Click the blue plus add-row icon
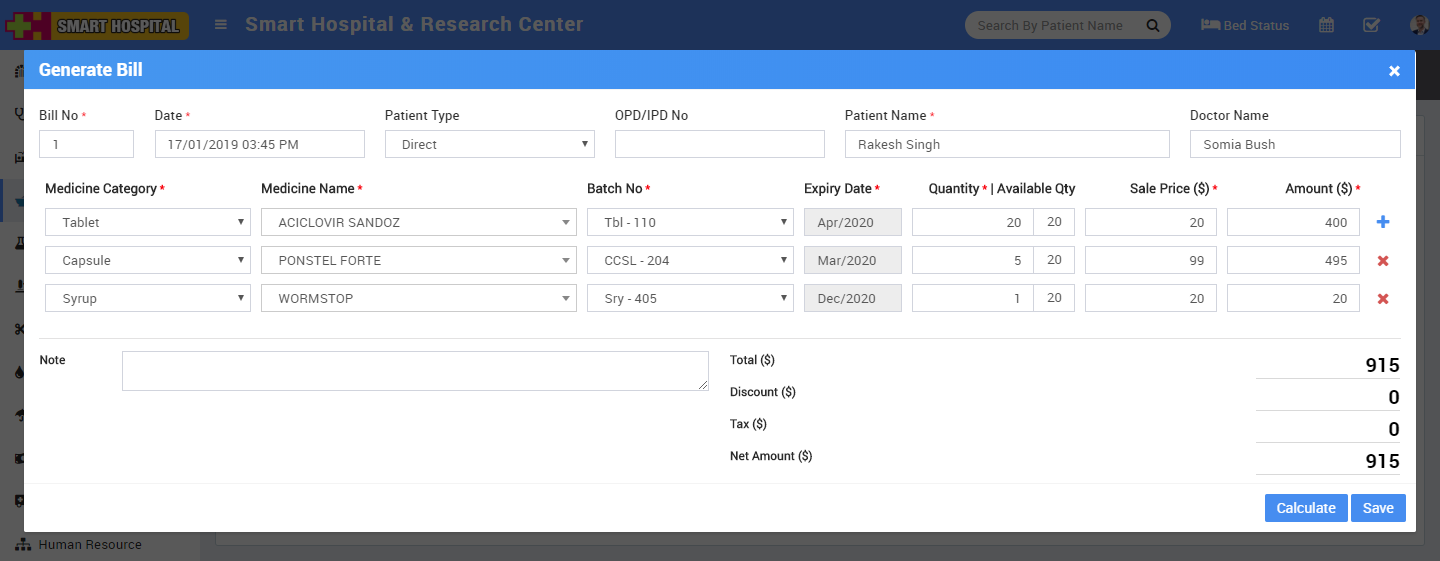This screenshot has width=1440, height=561. click(x=1383, y=222)
